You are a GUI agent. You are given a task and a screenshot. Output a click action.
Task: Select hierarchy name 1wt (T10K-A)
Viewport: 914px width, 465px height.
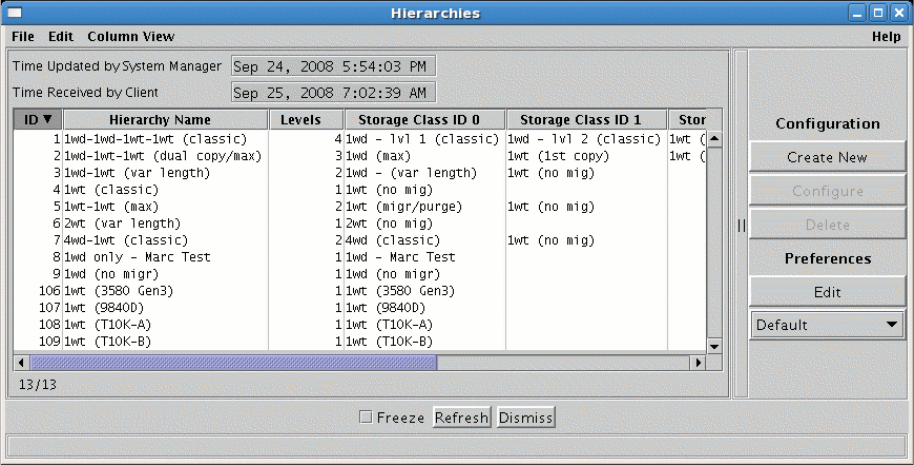click(x=108, y=325)
